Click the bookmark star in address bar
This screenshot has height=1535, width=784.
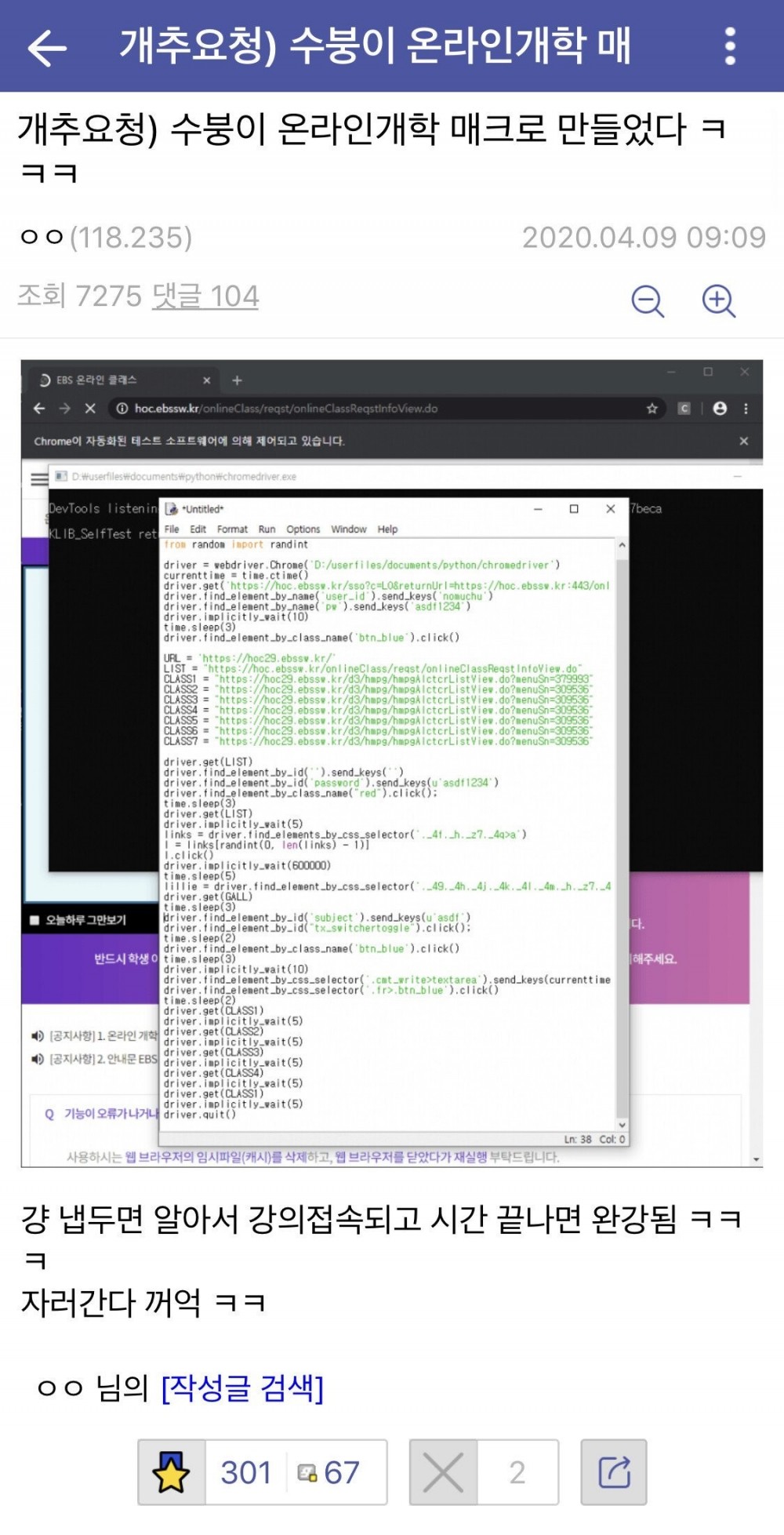pos(652,409)
